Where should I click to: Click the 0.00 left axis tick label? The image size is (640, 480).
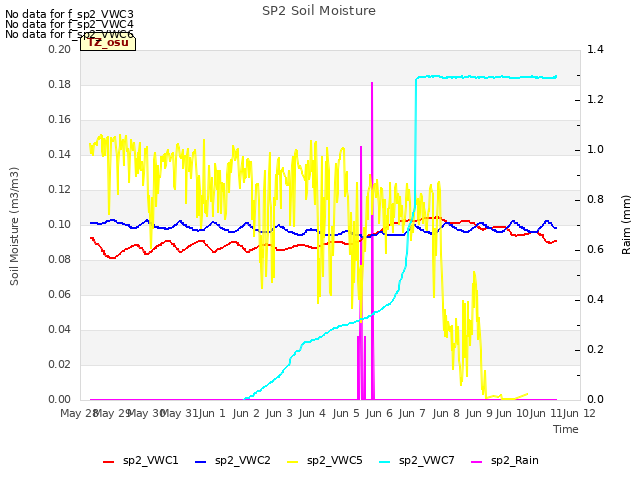(x=59, y=399)
